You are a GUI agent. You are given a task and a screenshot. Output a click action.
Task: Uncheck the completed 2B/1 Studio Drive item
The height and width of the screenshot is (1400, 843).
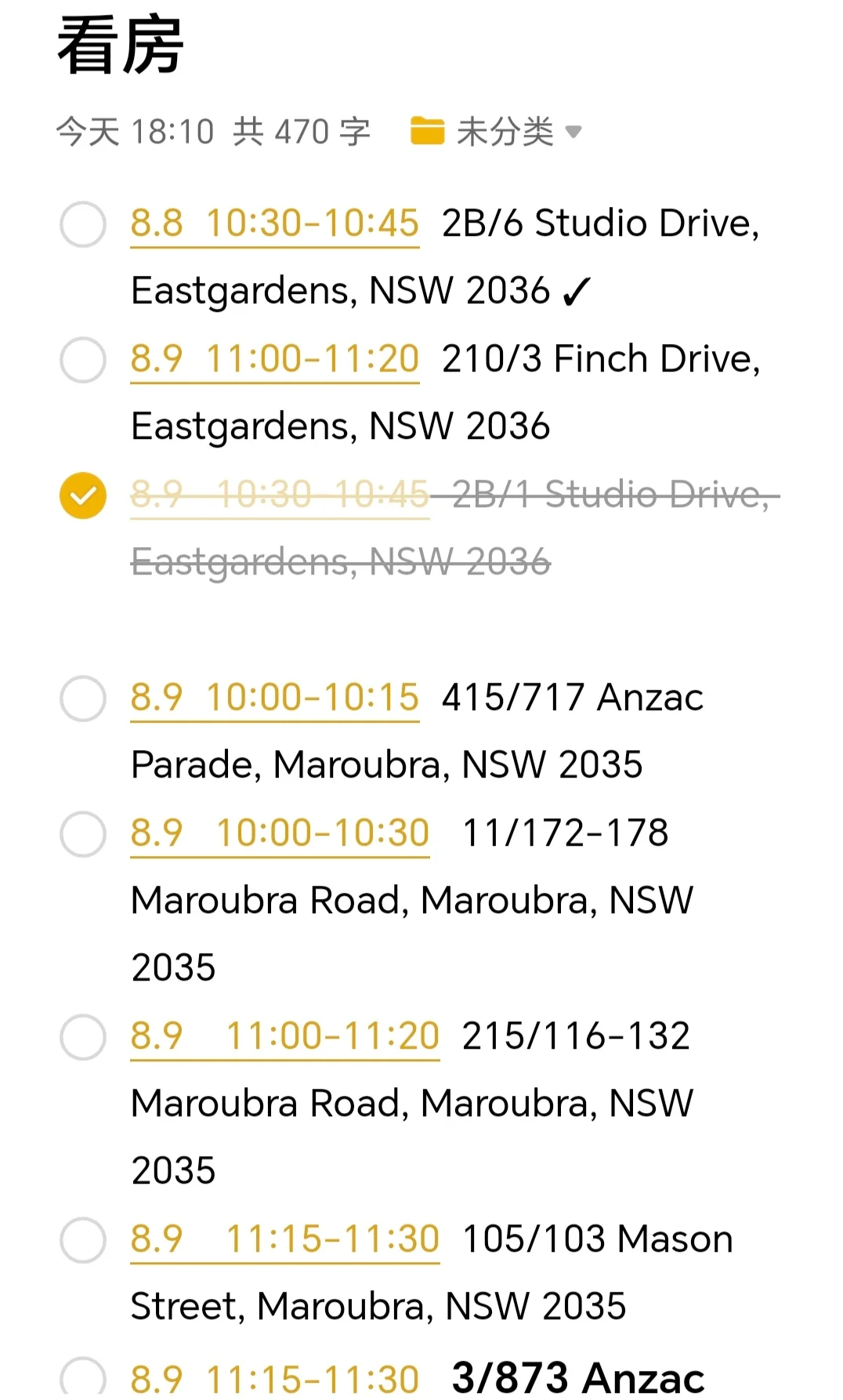[83, 495]
